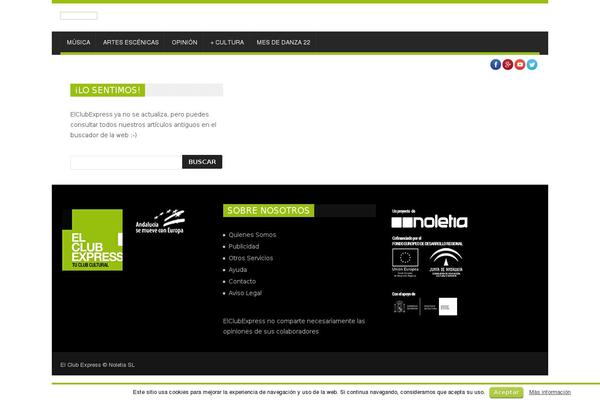The height and width of the screenshot is (400, 600).
Task: Click the El Club Express © Noletia SL text
Action: 97,365
